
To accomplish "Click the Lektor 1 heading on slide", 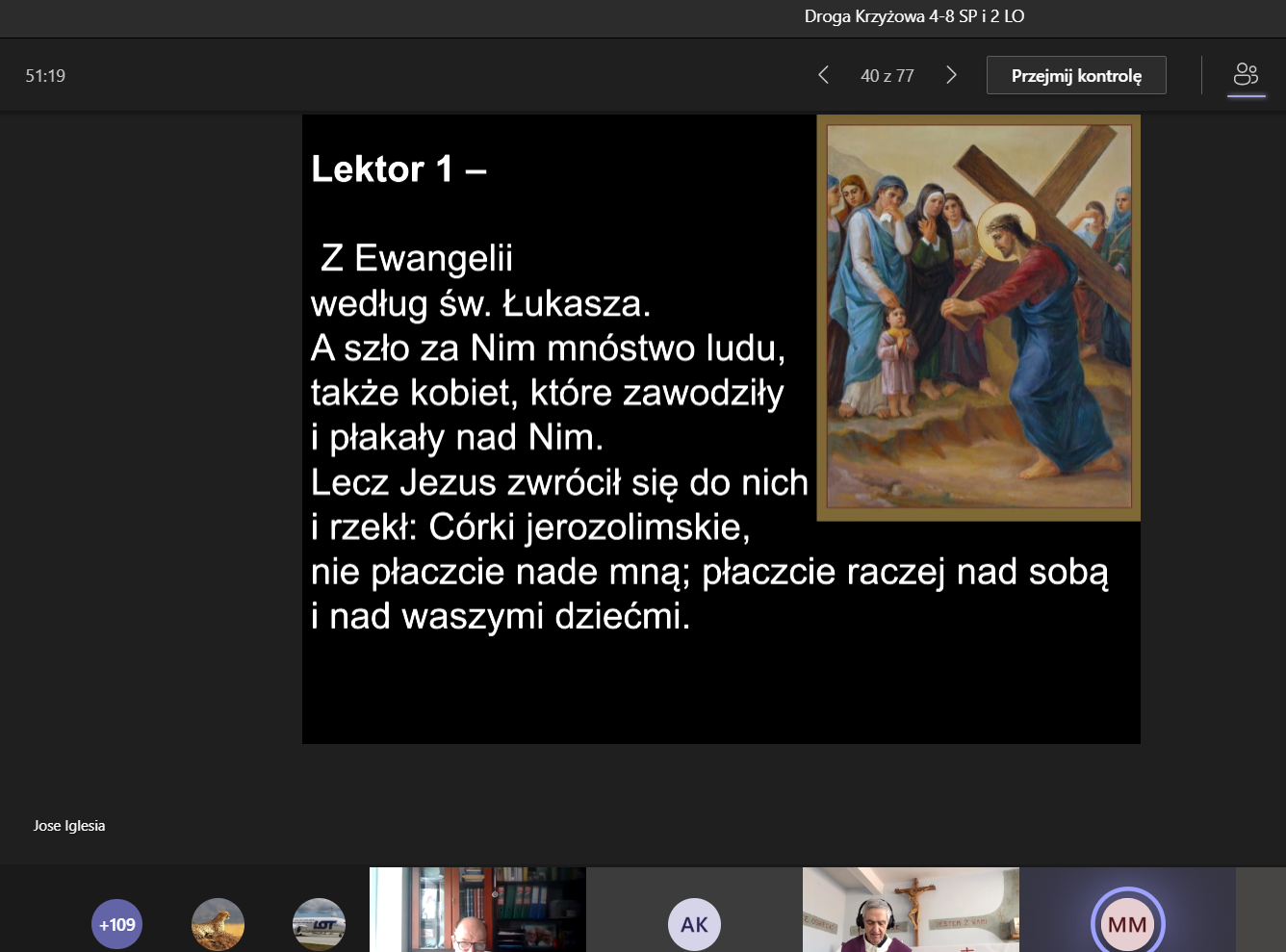I will click(399, 169).
